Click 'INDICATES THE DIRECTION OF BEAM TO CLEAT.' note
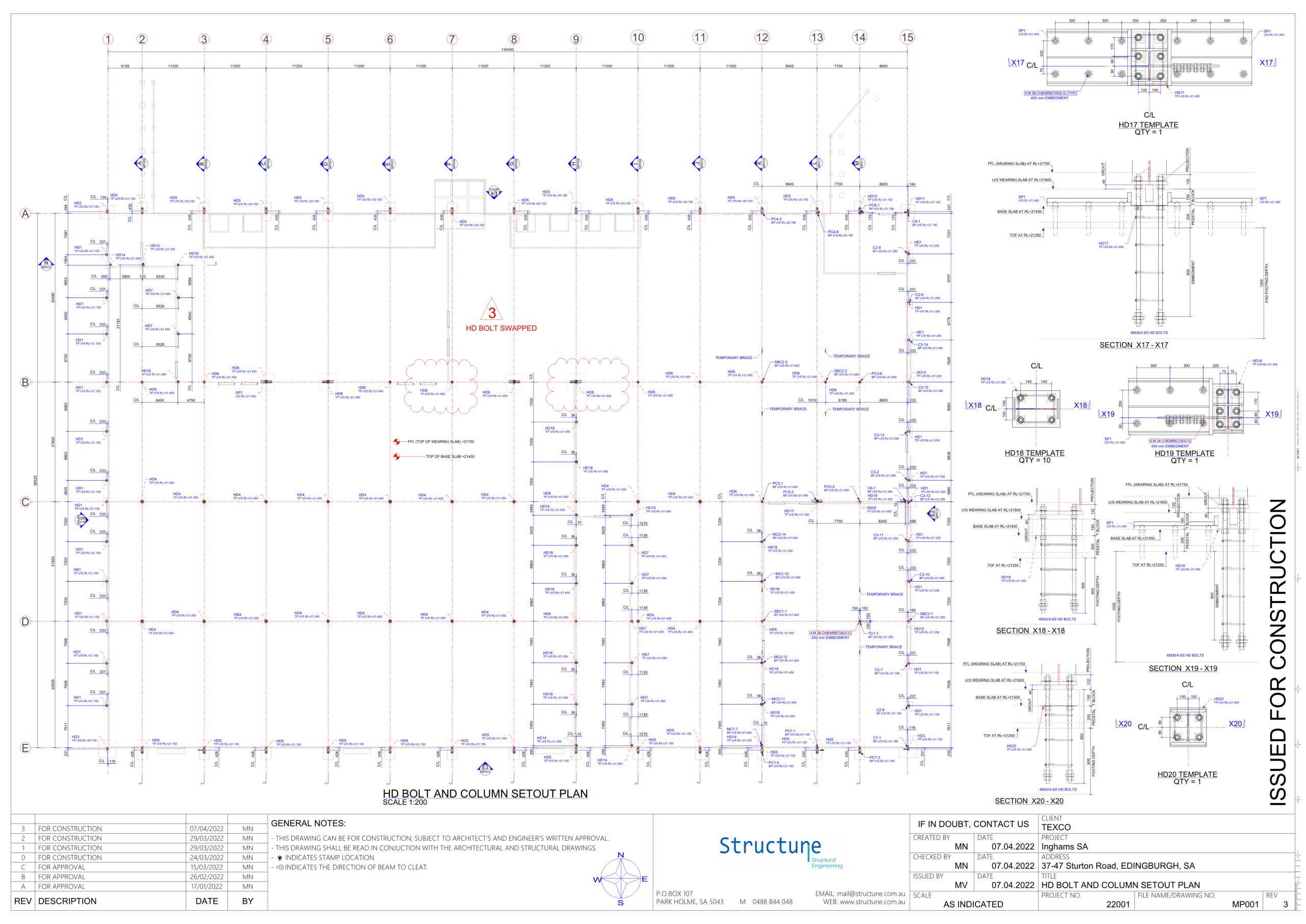Screen dimensions: 1306x924 (x=356, y=868)
